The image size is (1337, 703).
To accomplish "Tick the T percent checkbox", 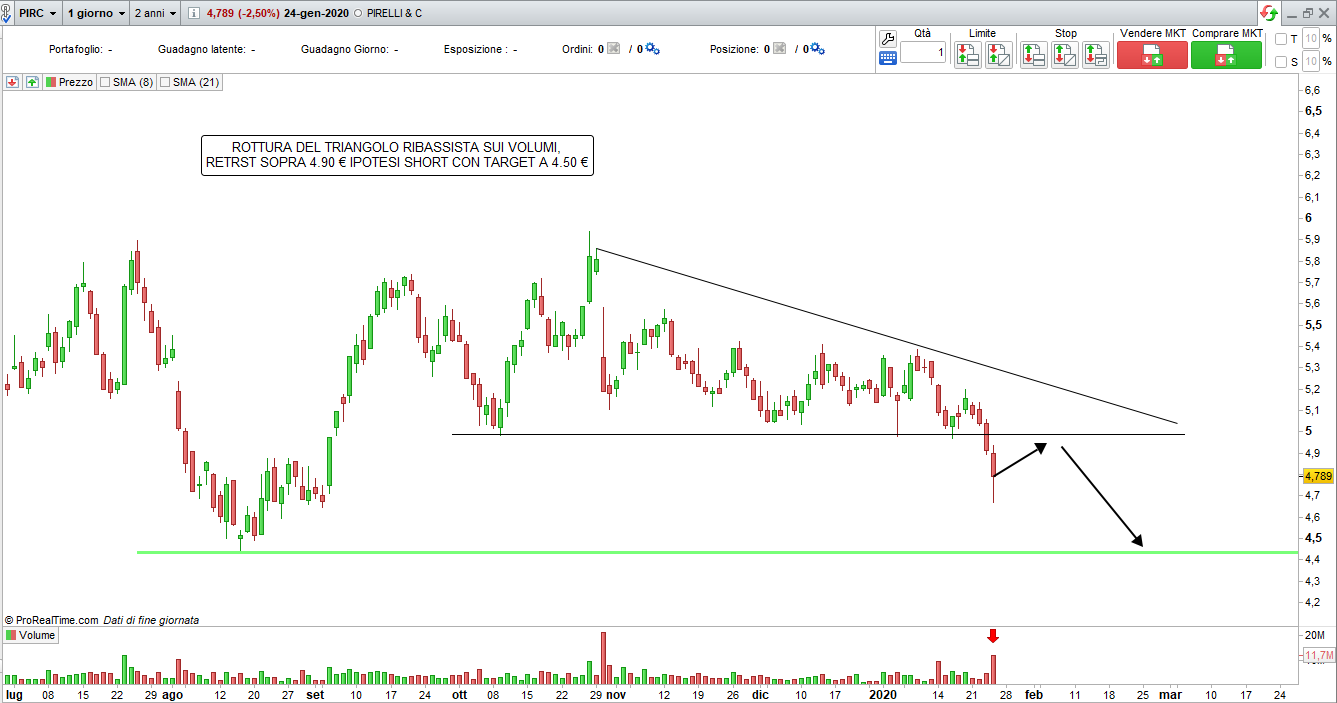I will [1281, 39].
